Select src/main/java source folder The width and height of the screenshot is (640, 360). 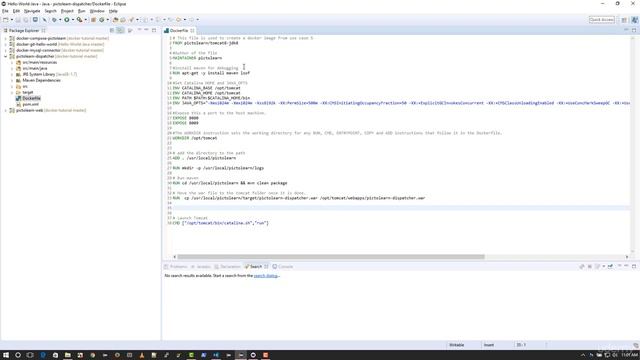35,69
